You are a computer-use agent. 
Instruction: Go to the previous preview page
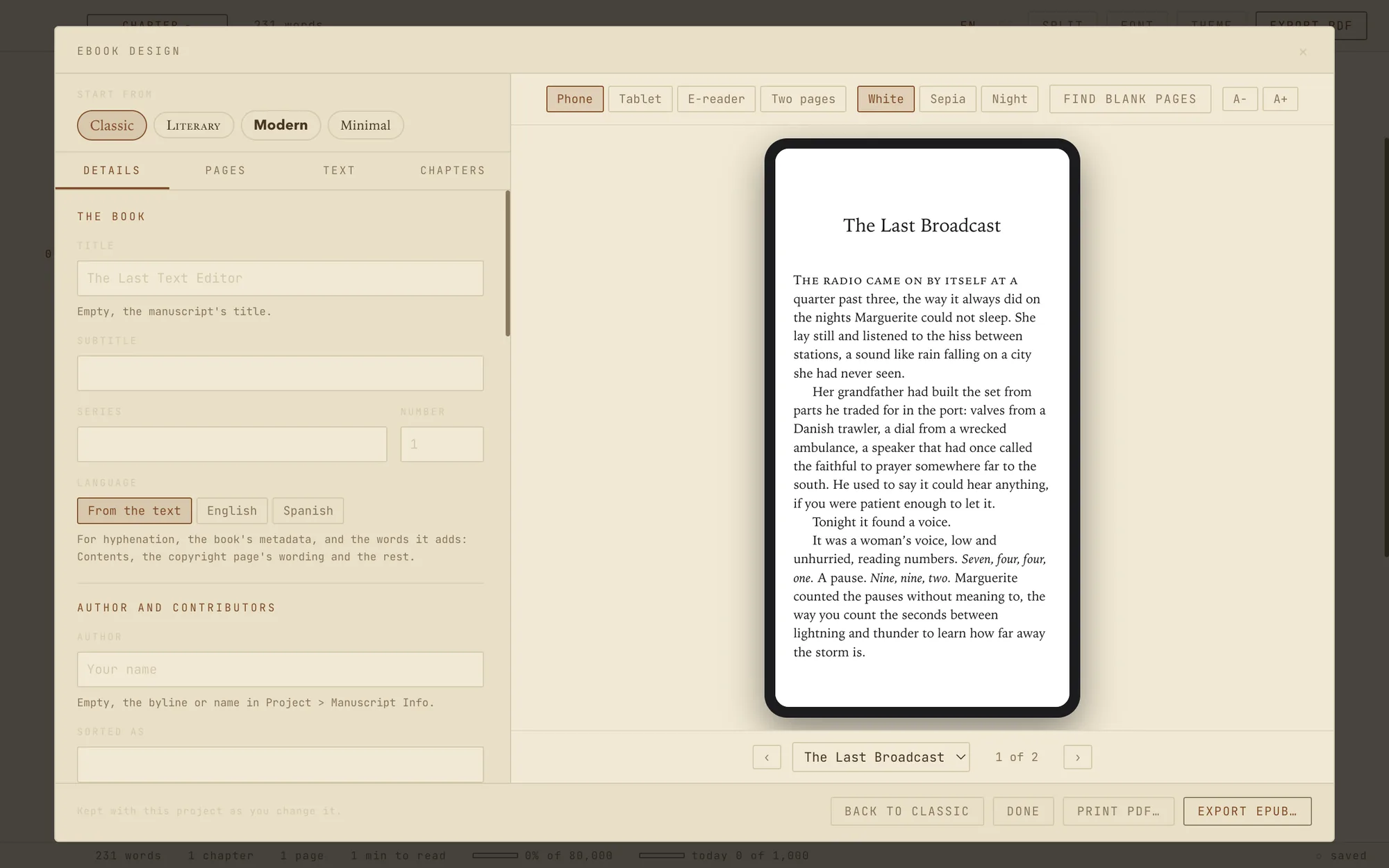(767, 757)
